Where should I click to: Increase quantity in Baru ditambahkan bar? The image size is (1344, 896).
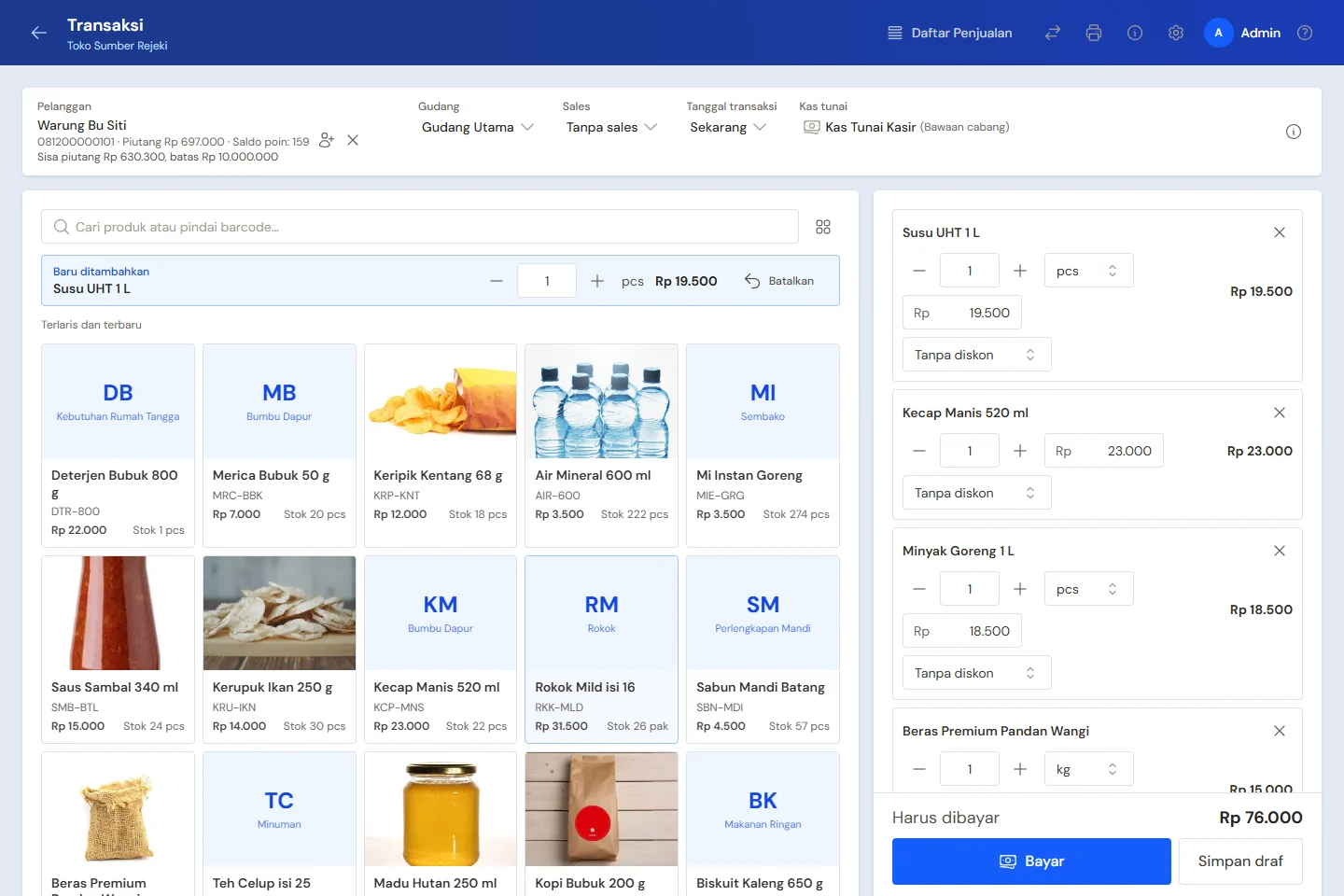coord(597,281)
